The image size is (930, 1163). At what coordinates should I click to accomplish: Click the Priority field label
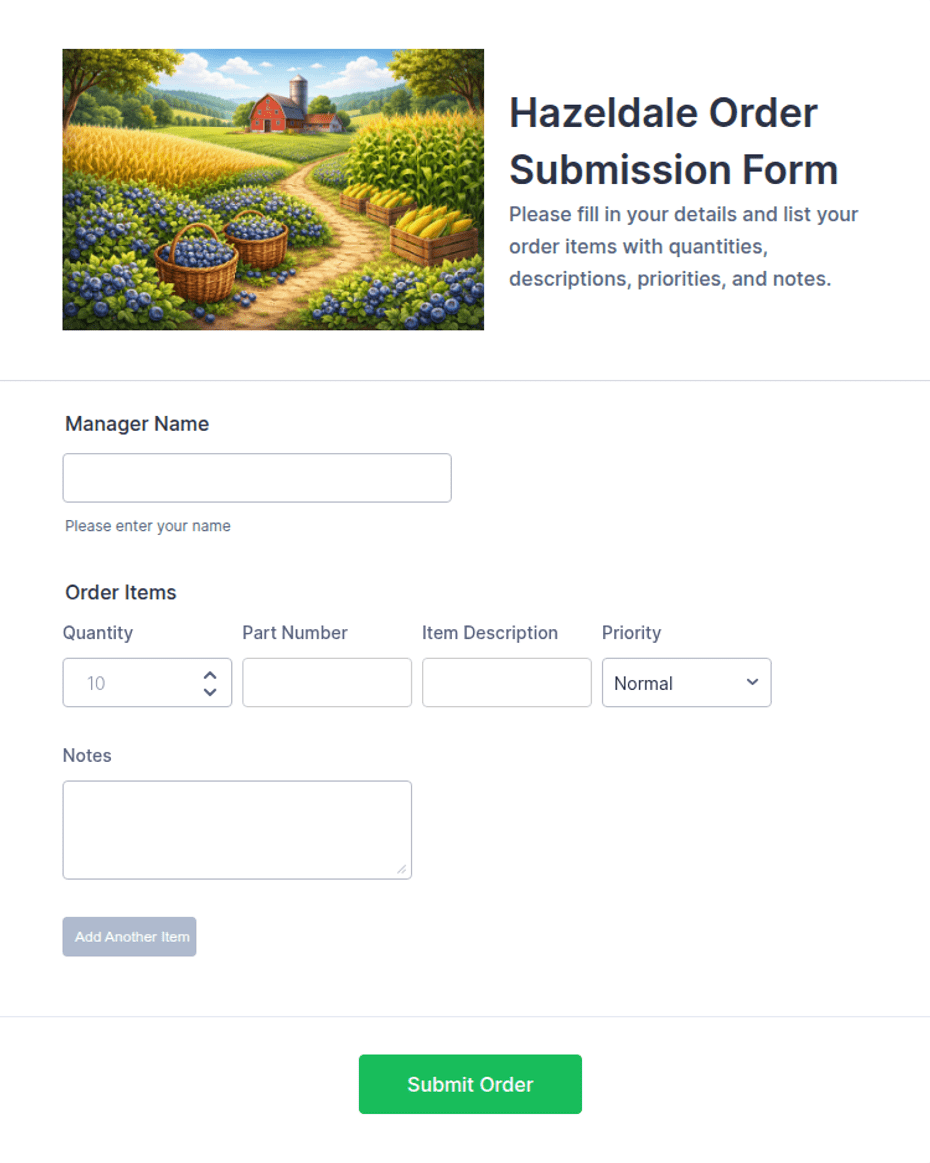coord(631,633)
